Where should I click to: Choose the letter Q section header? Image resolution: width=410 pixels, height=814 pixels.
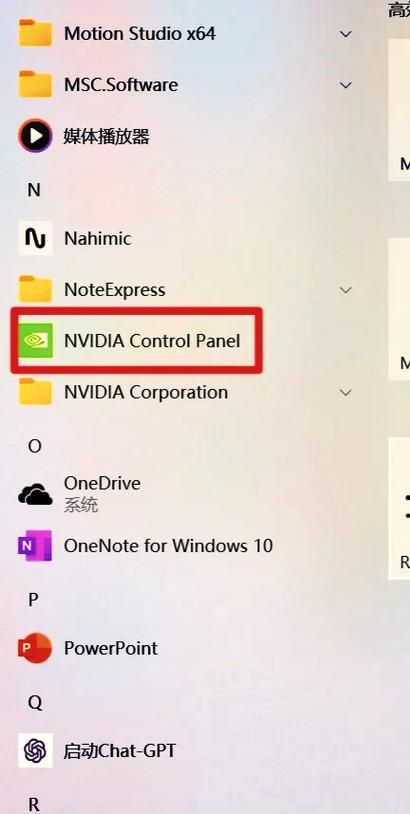[x=34, y=702]
